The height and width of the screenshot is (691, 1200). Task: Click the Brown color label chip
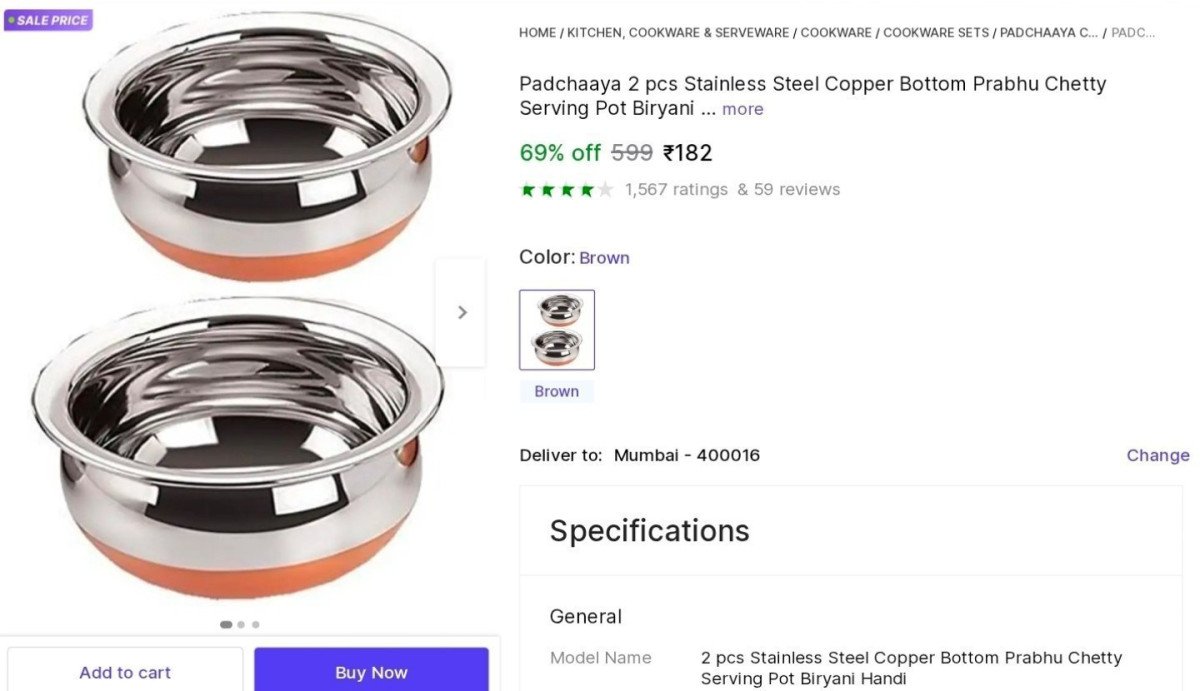pyautogui.click(x=557, y=392)
